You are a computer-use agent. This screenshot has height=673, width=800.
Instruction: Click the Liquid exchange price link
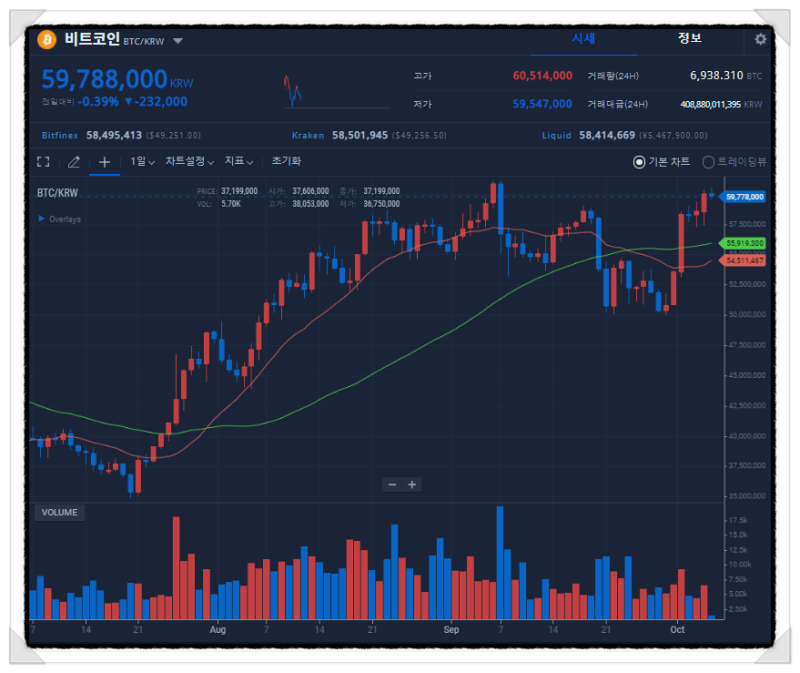tap(624, 135)
